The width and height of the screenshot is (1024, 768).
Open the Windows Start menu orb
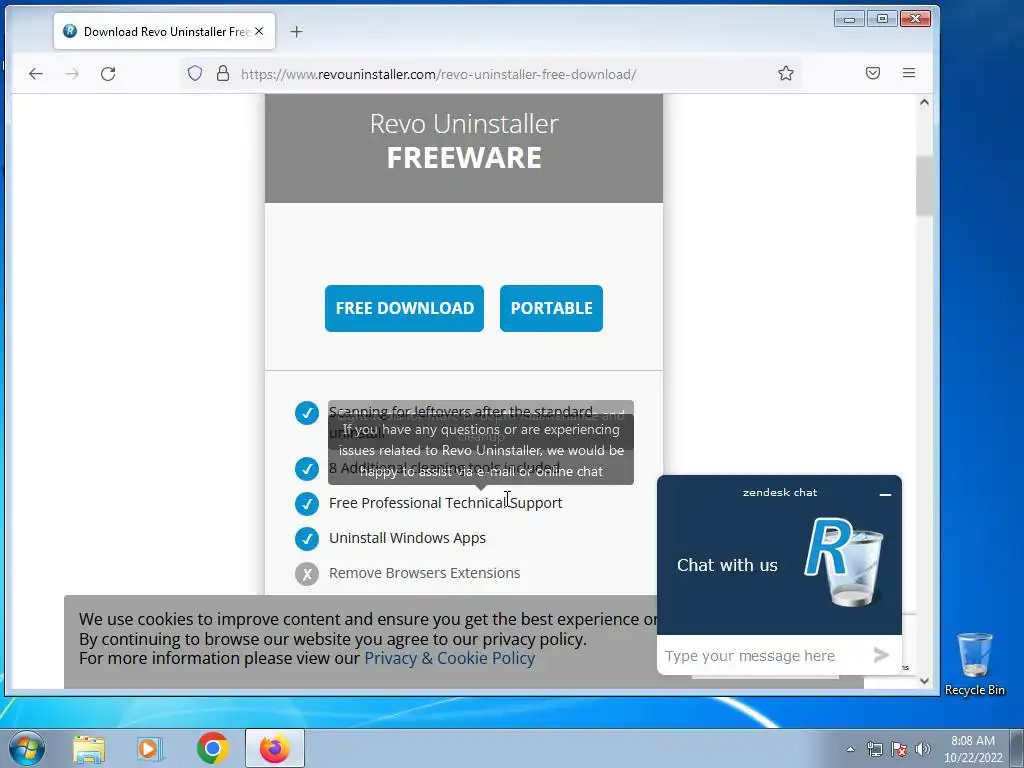pyautogui.click(x=26, y=748)
